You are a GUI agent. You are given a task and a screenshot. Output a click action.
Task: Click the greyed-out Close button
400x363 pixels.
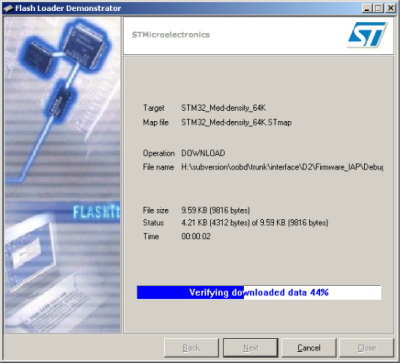(x=367, y=348)
